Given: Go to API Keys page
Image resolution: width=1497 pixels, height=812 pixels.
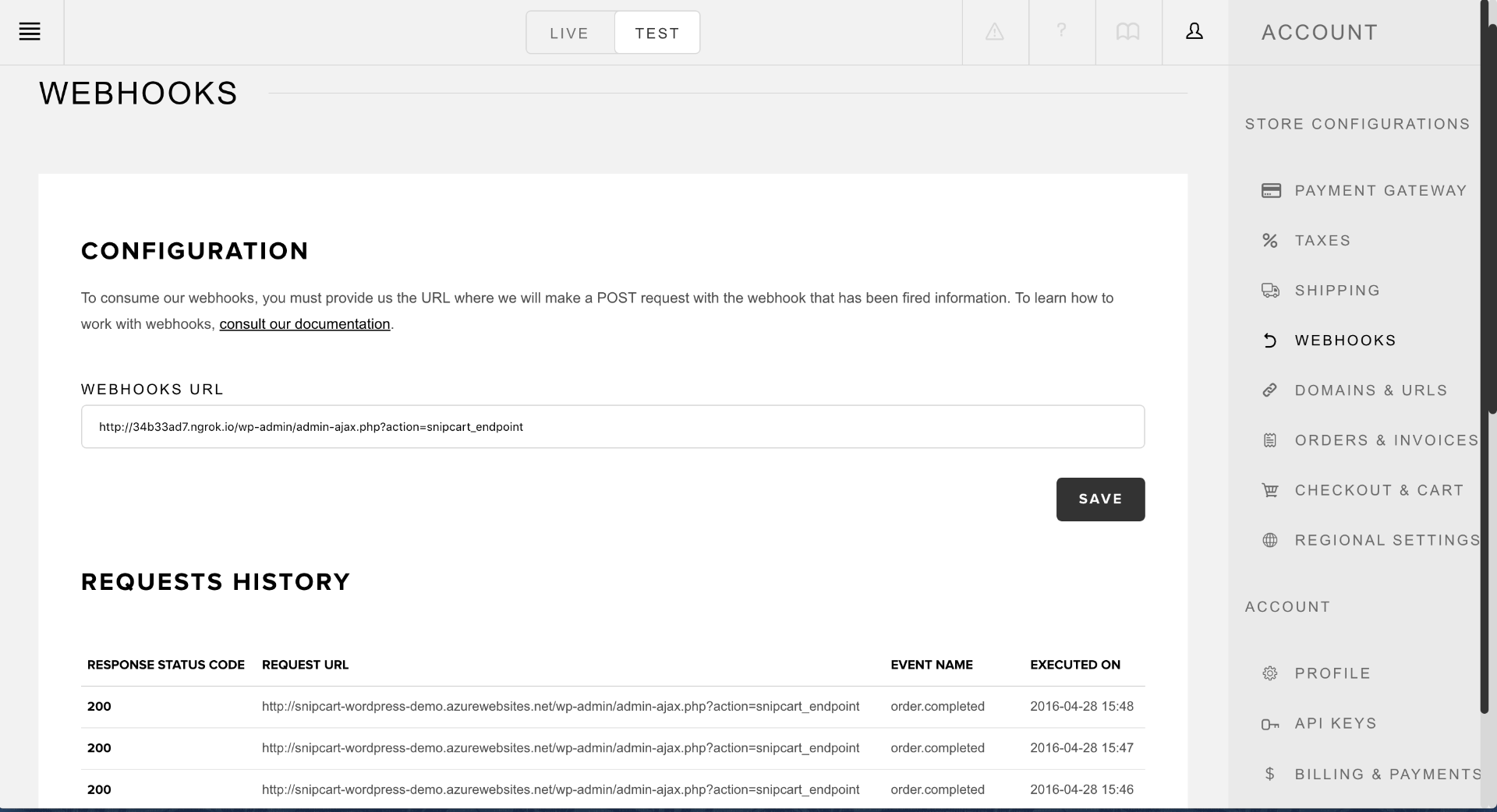Looking at the screenshot, I should [1336, 723].
